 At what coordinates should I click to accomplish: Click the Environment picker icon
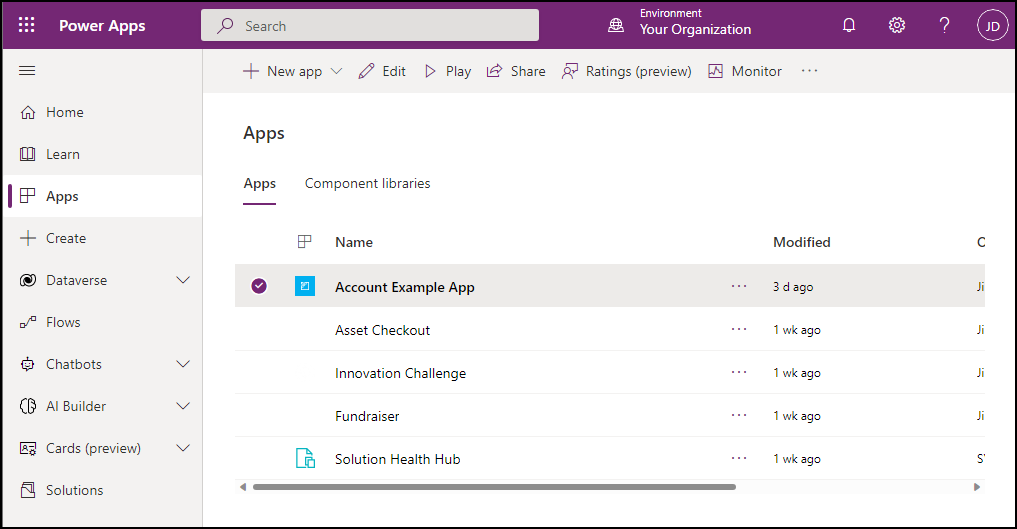(616, 25)
